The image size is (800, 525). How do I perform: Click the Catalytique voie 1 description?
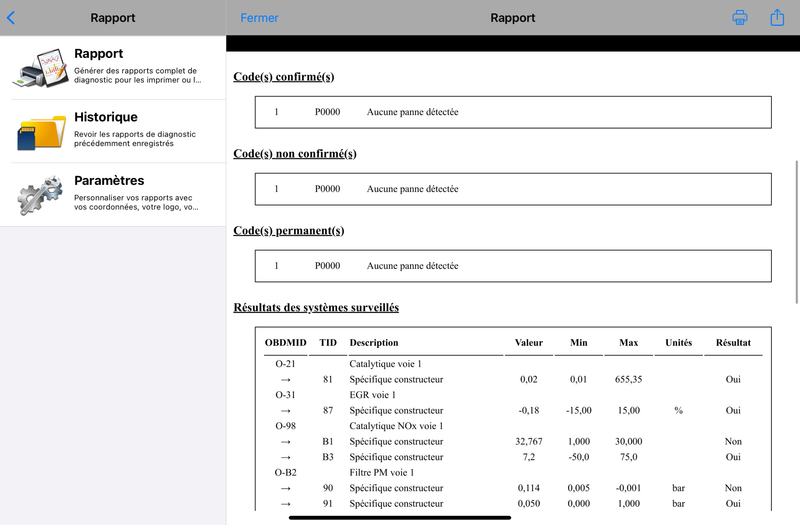(385, 364)
